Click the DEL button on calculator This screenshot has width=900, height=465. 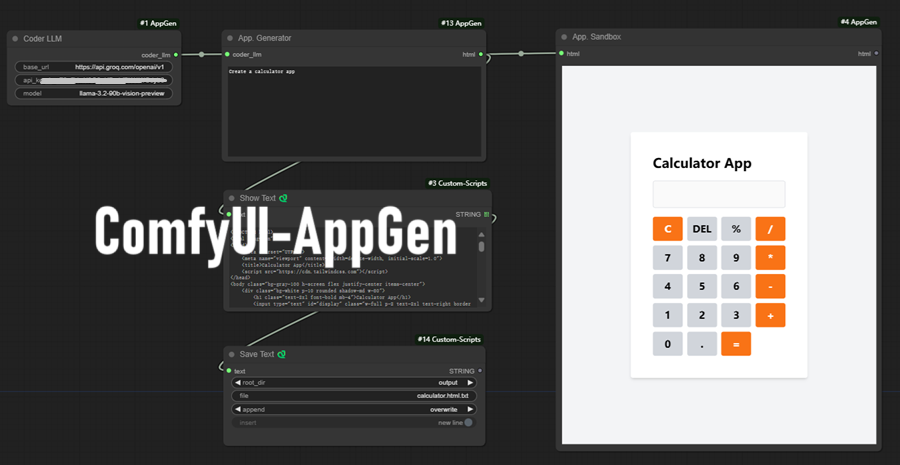click(x=702, y=228)
